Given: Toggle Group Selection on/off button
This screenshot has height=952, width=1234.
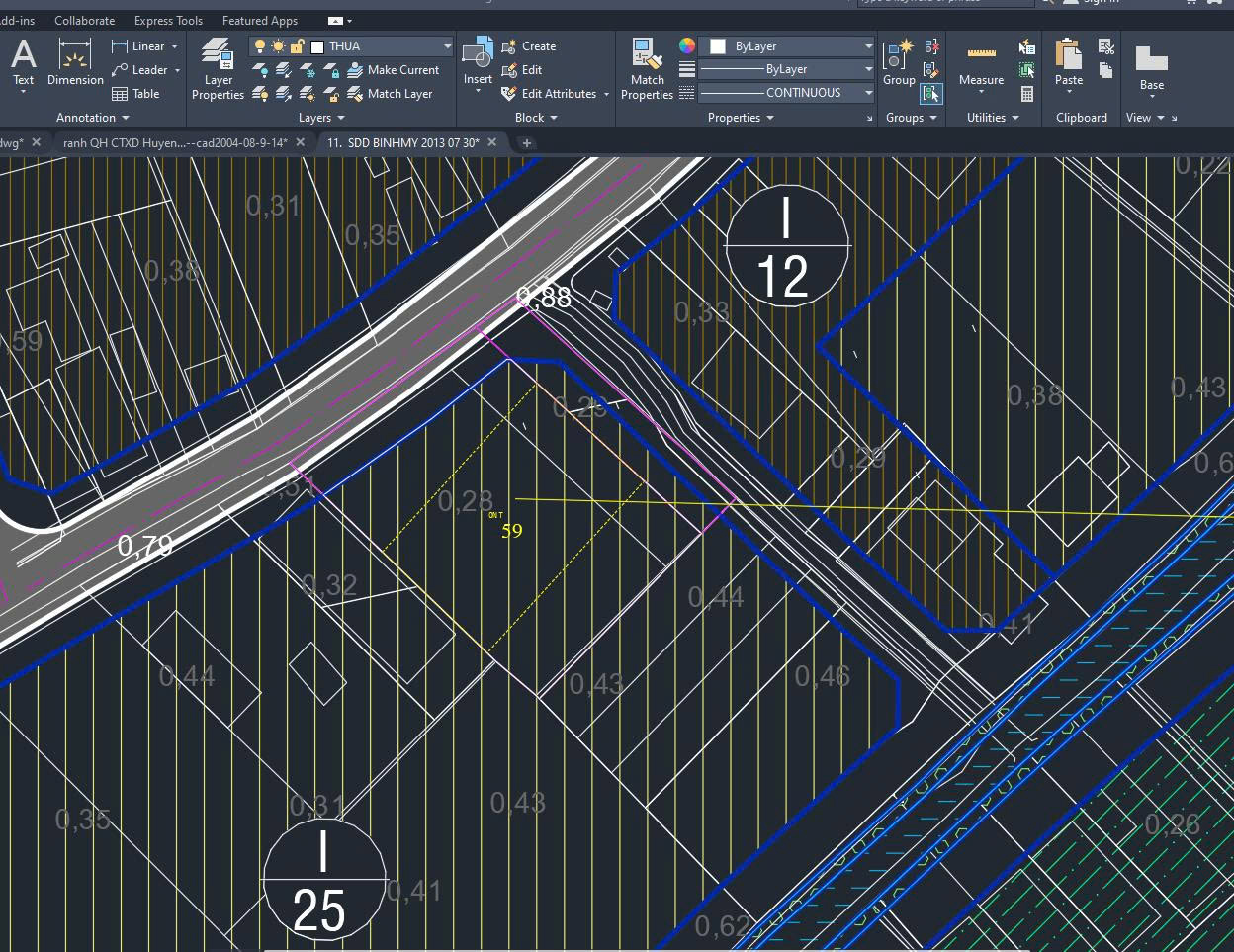Looking at the screenshot, I should [x=930, y=94].
